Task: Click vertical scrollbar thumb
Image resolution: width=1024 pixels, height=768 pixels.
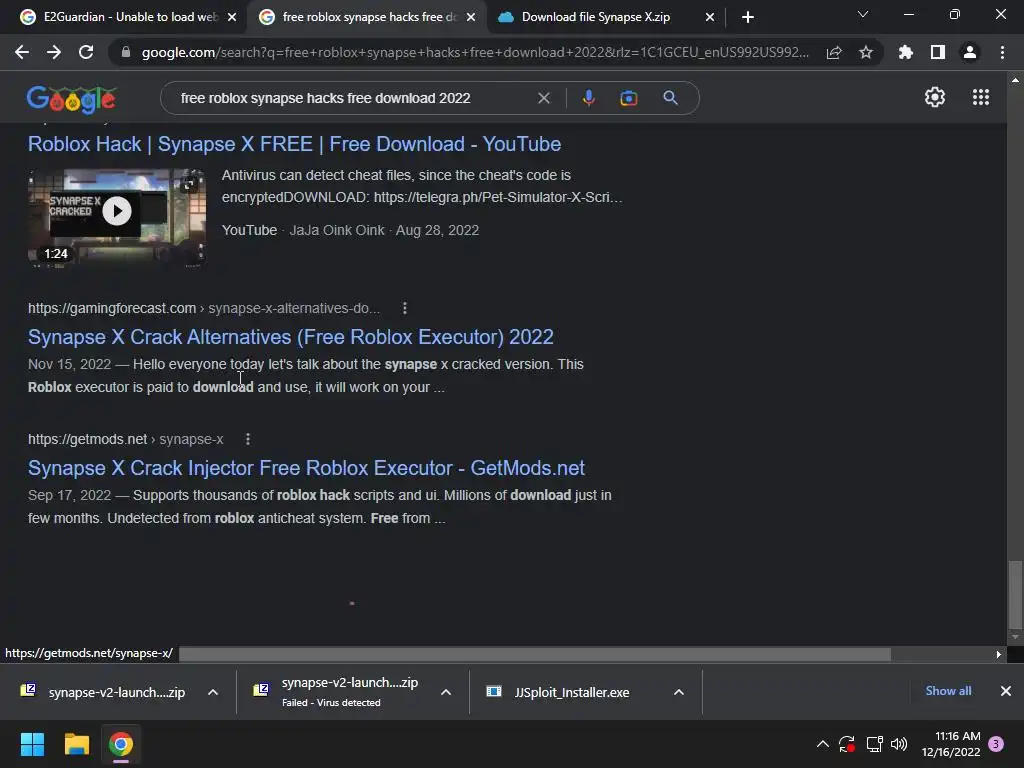Action: pos(1015,593)
